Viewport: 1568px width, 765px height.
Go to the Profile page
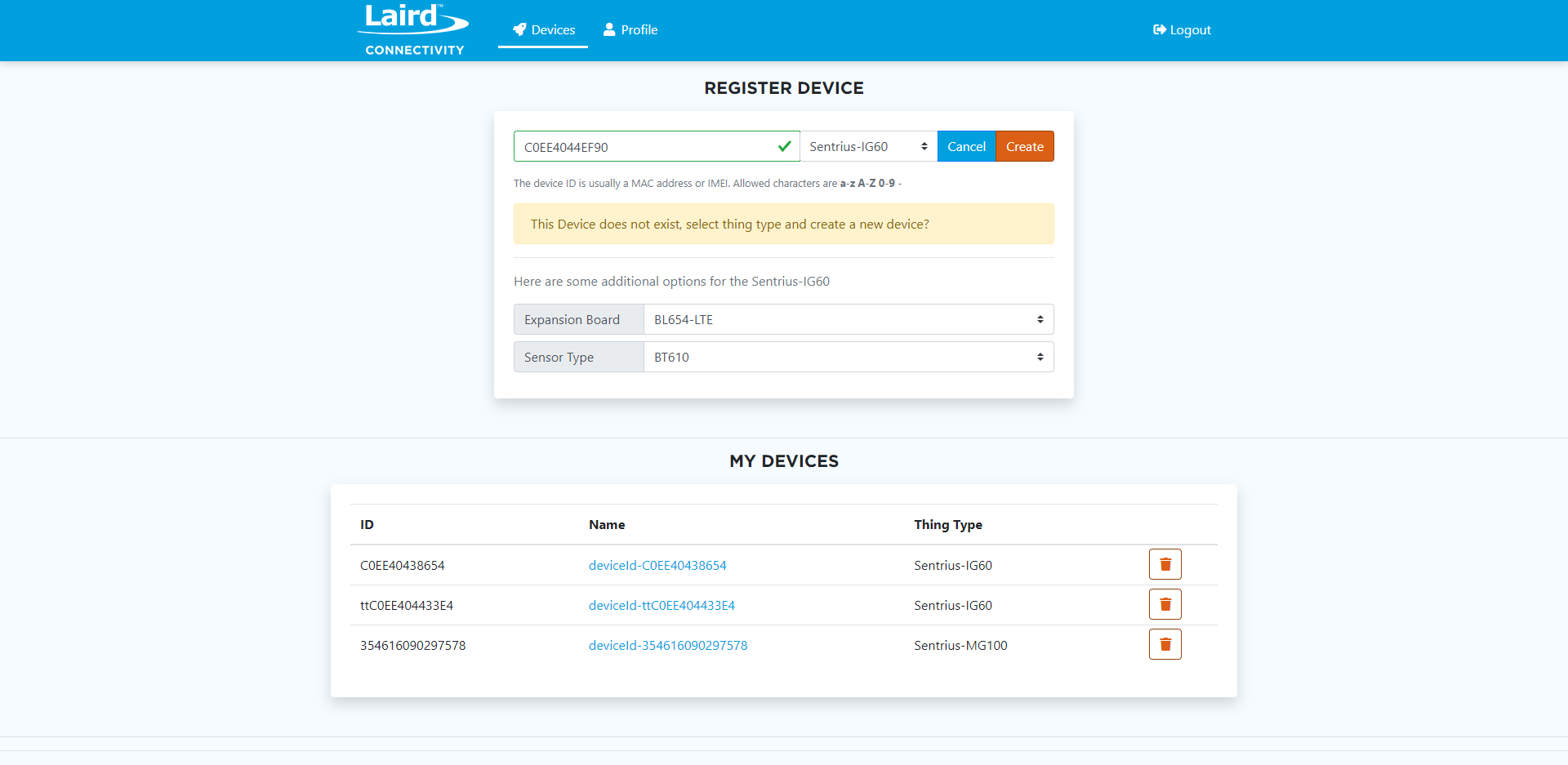[630, 30]
